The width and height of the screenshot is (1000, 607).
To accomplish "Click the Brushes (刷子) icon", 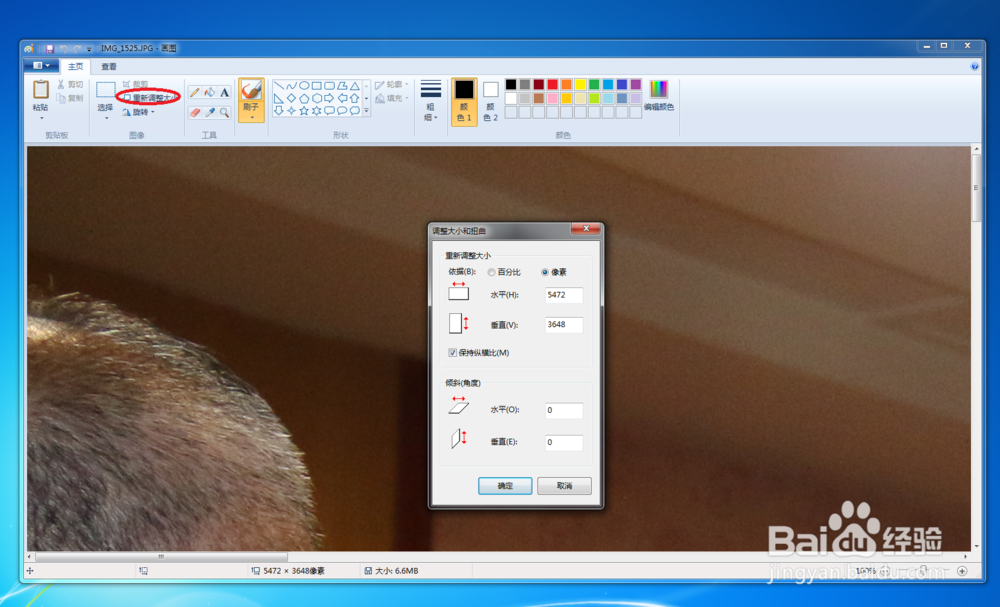I will coord(251,90).
